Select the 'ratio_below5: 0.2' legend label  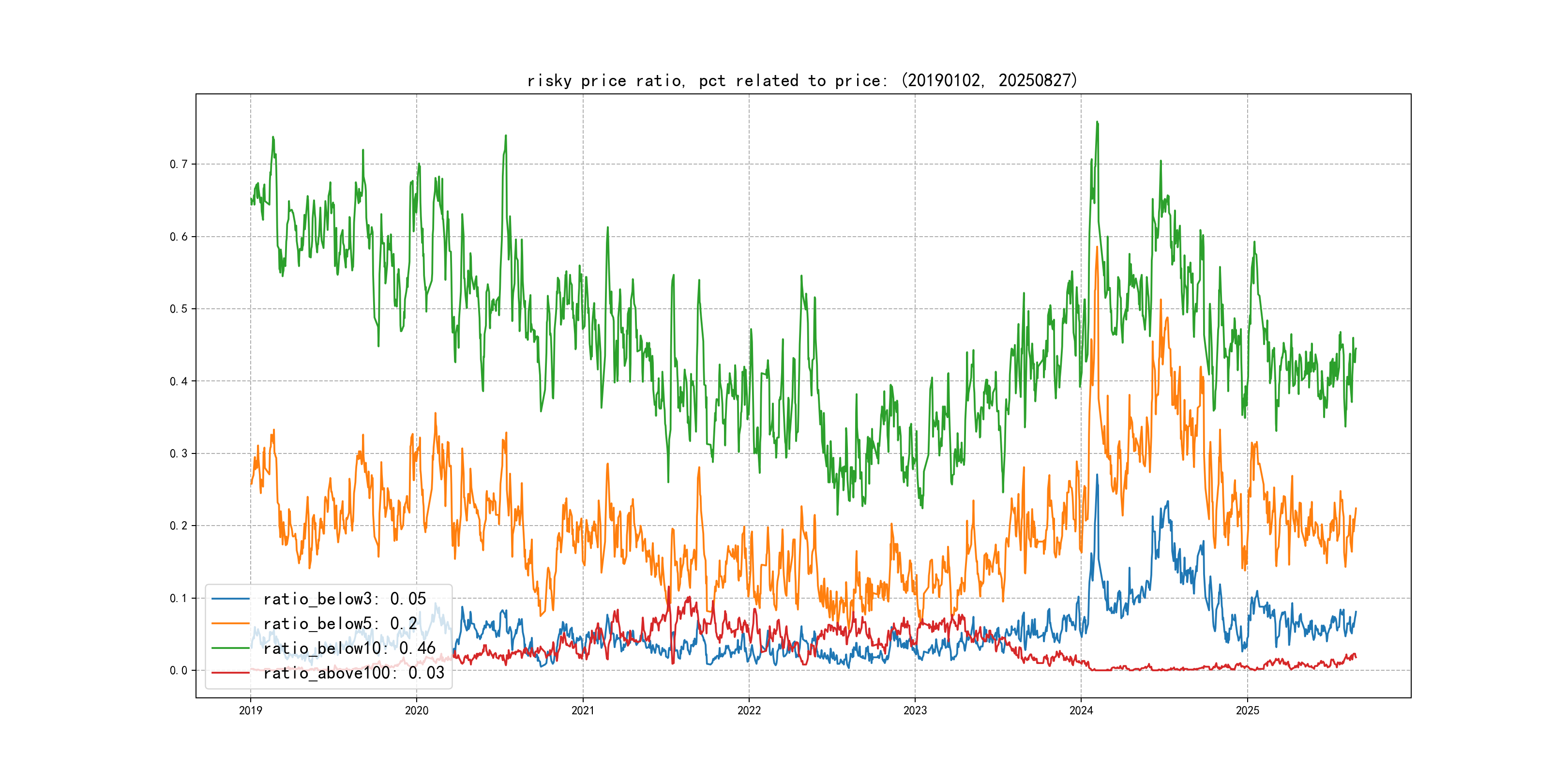pos(340,623)
